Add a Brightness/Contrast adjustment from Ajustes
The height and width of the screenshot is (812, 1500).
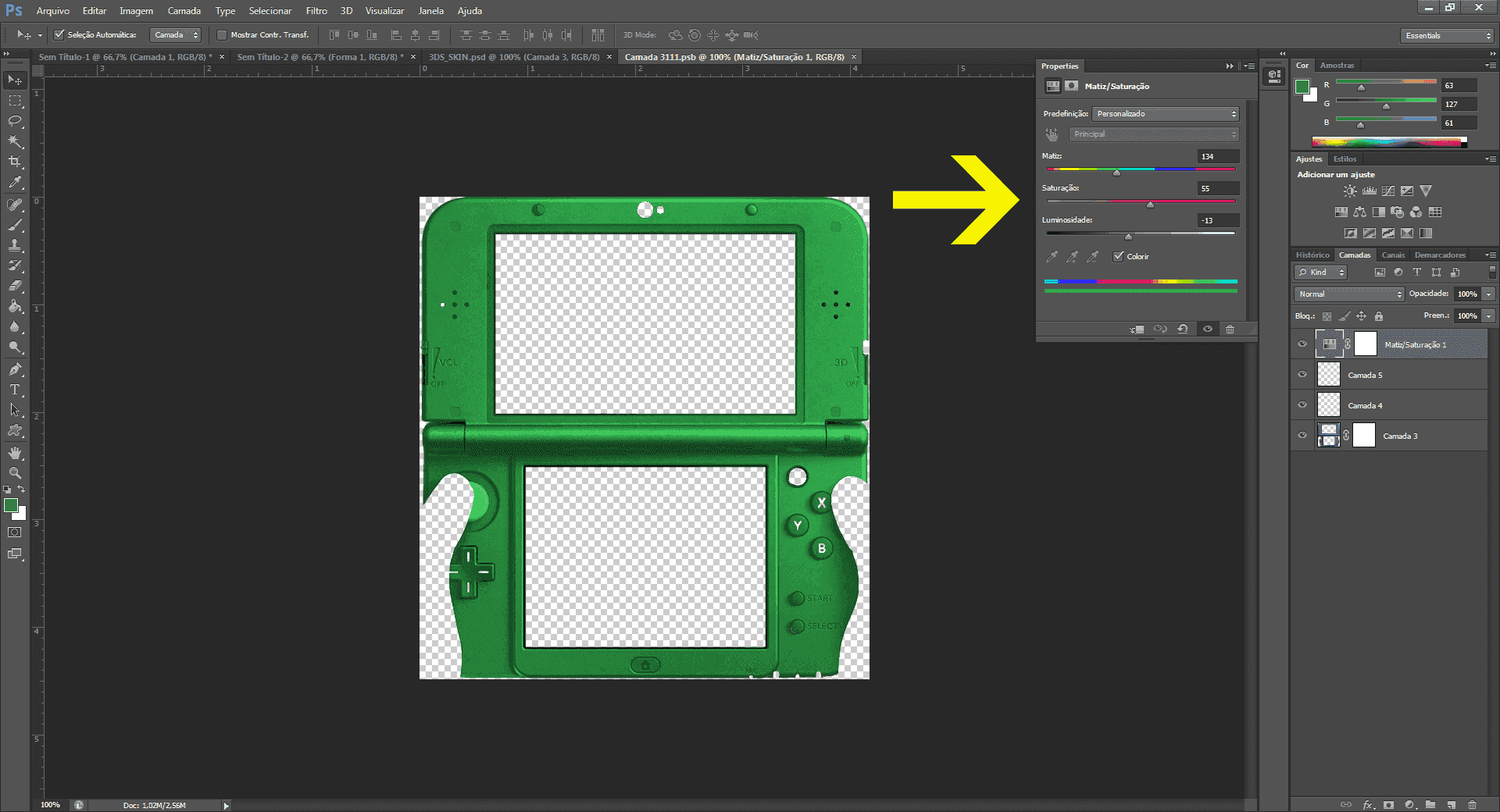1350,191
